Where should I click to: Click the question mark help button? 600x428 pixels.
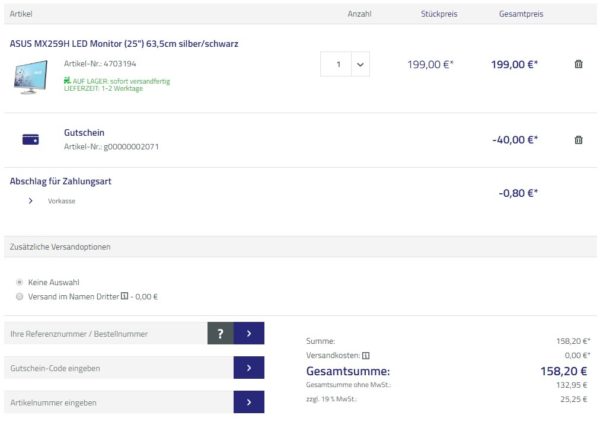click(x=220, y=334)
